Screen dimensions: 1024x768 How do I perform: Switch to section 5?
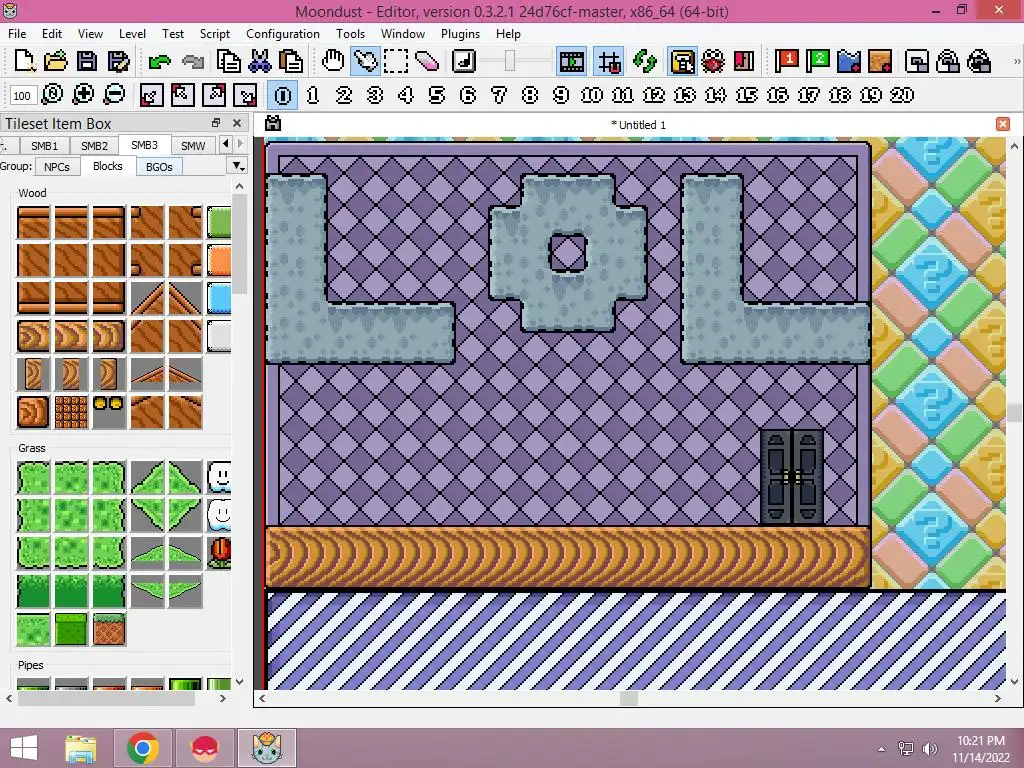[x=437, y=95]
